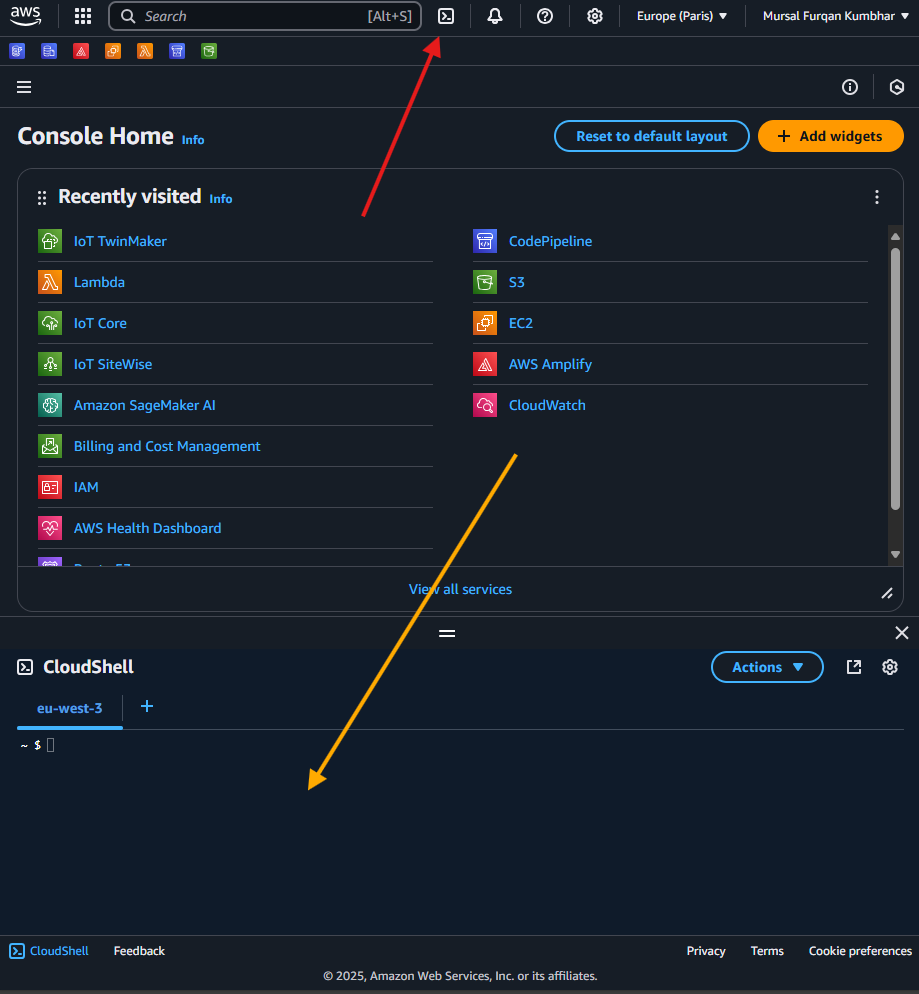Open the CloudWatch link
Viewport: 919px width, 994px height.
(x=547, y=405)
